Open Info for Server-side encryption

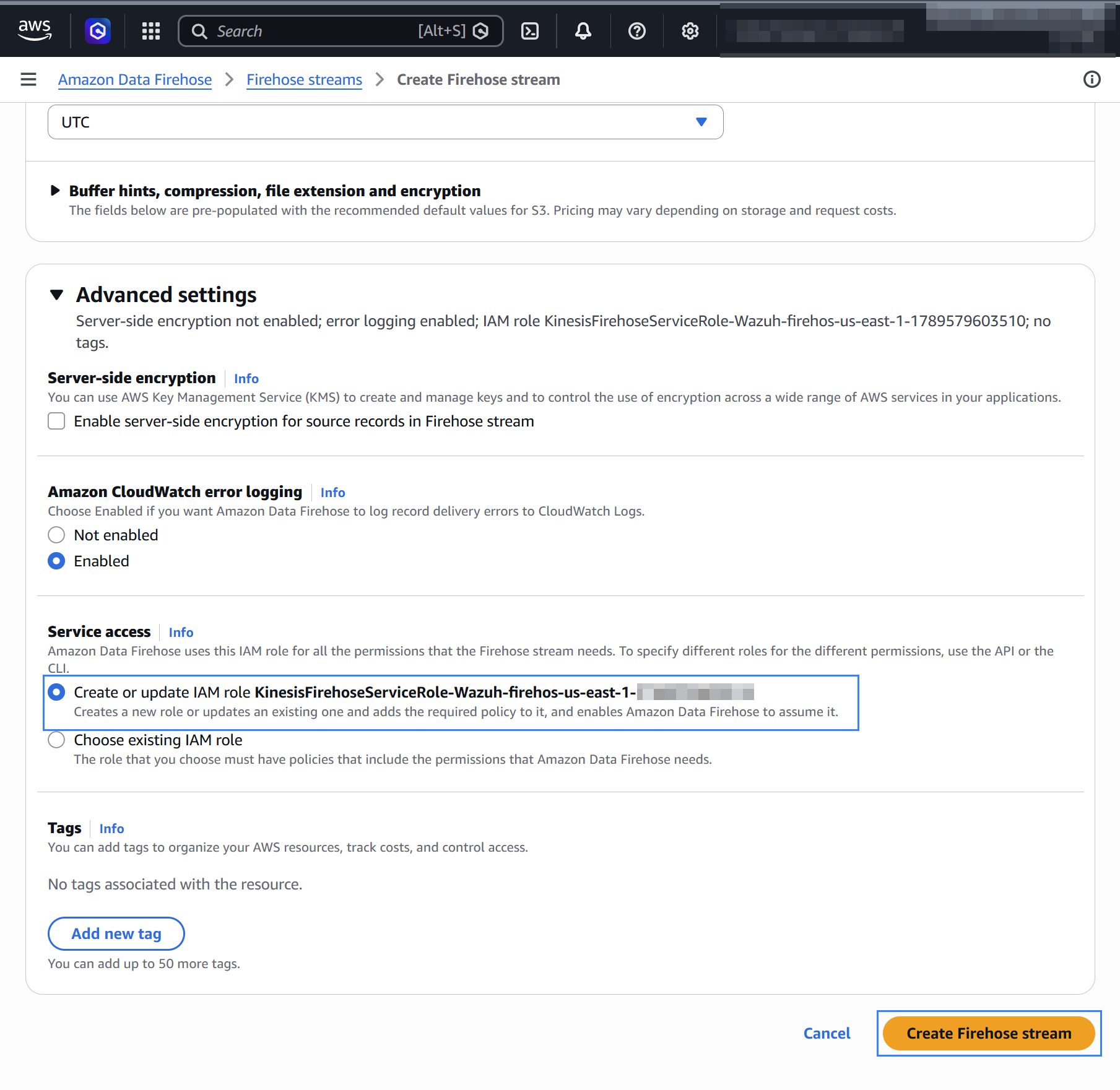[246, 379]
